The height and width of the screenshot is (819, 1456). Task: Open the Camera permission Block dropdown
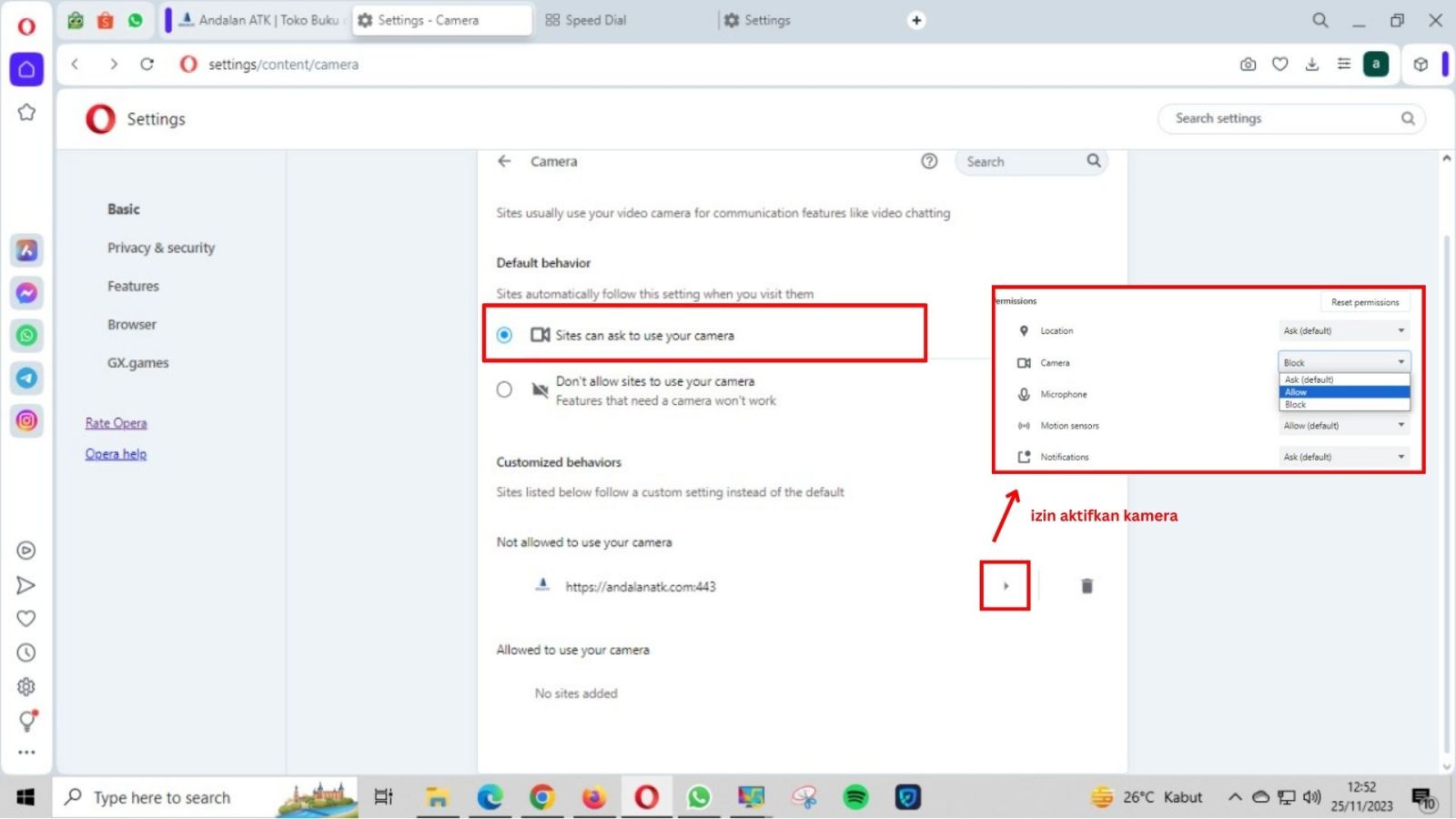tap(1344, 362)
